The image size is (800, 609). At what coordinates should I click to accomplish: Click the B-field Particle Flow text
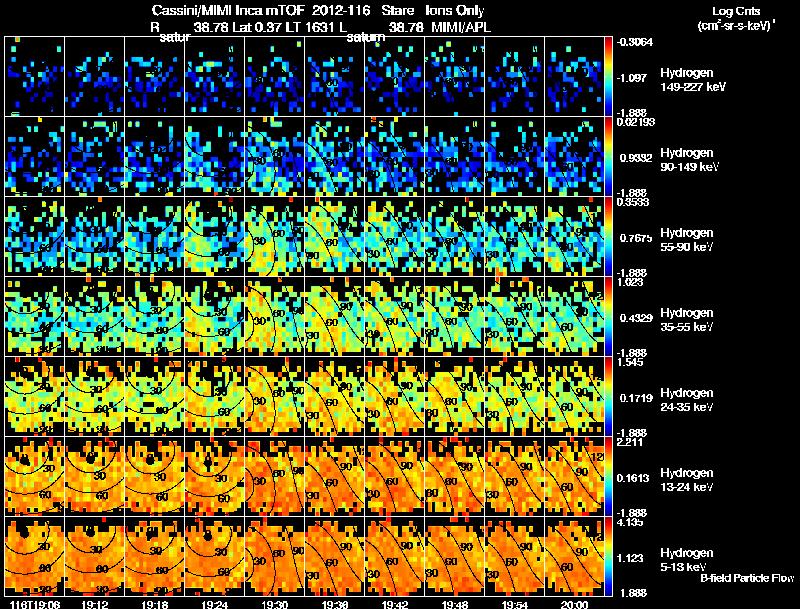(x=747, y=578)
